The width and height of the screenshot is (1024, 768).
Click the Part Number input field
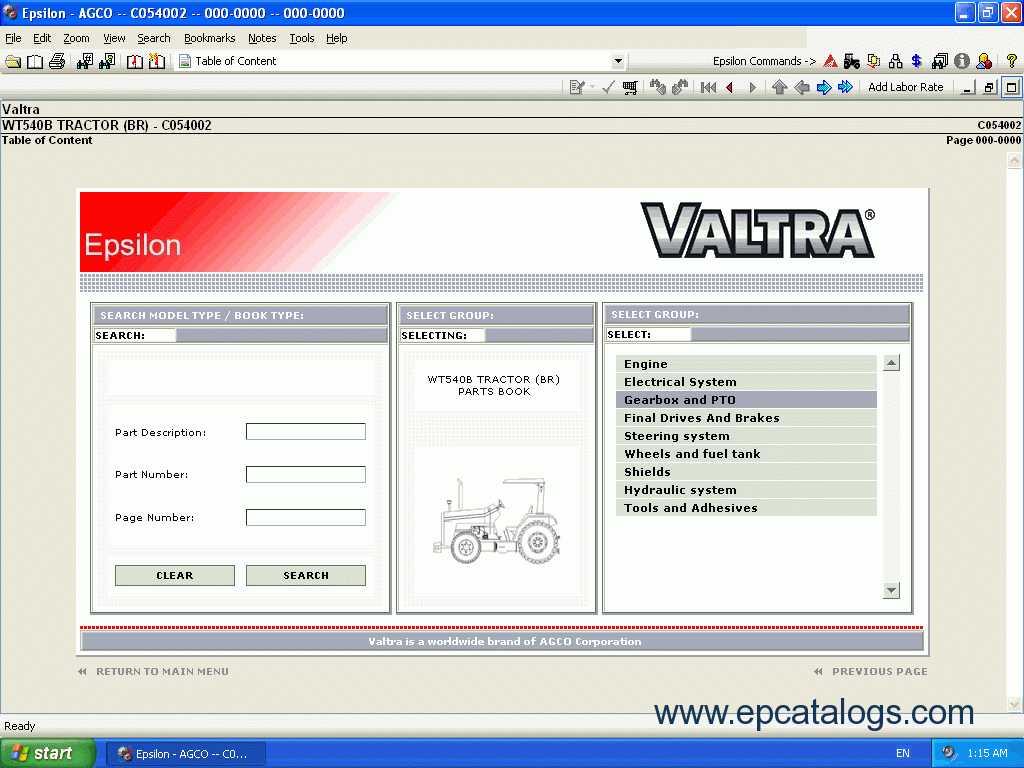tap(306, 474)
